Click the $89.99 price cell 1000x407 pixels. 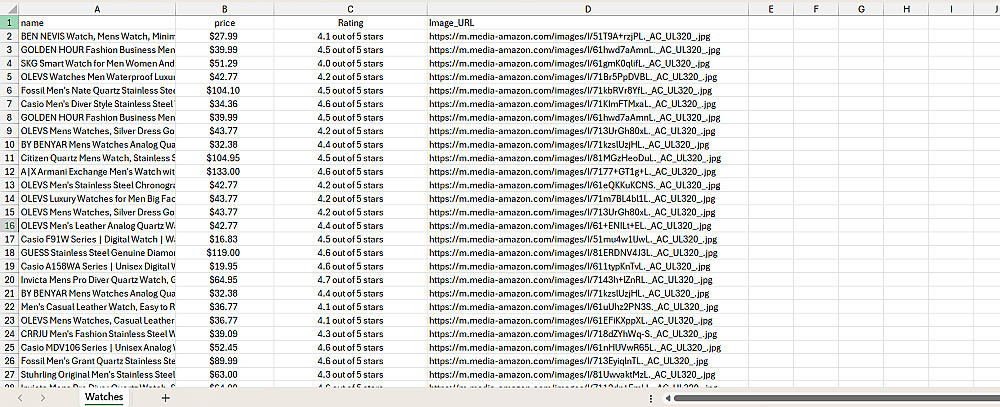[224, 361]
